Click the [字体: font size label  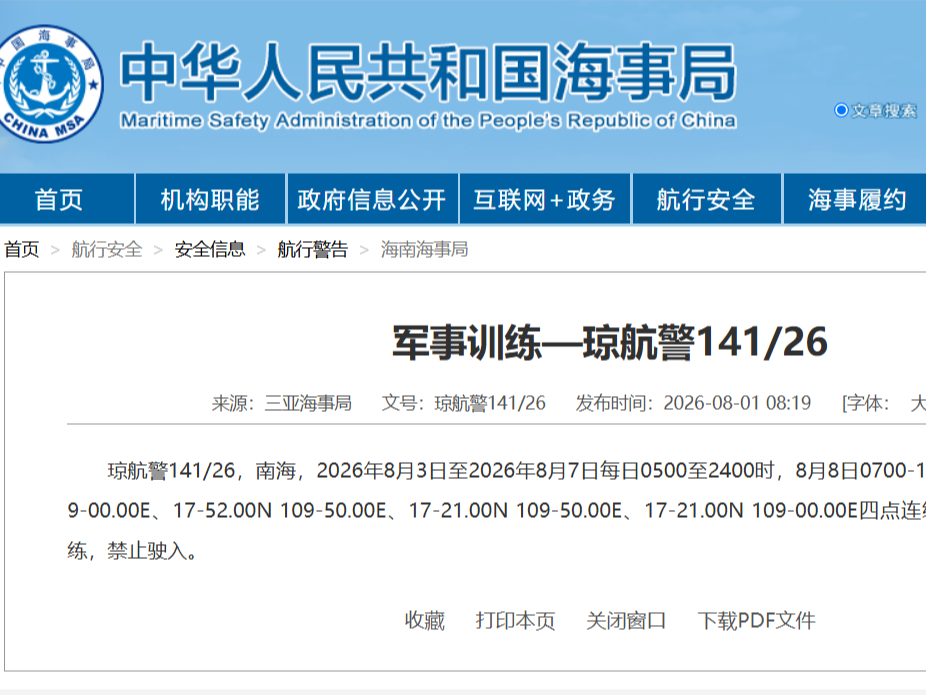coord(865,403)
